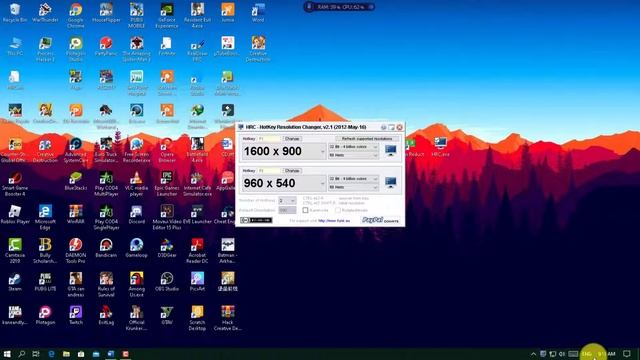640x360 pixels.
Task: Open Roblox Player desktop shortcut
Action: pyautogui.click(x=15, y=215)
